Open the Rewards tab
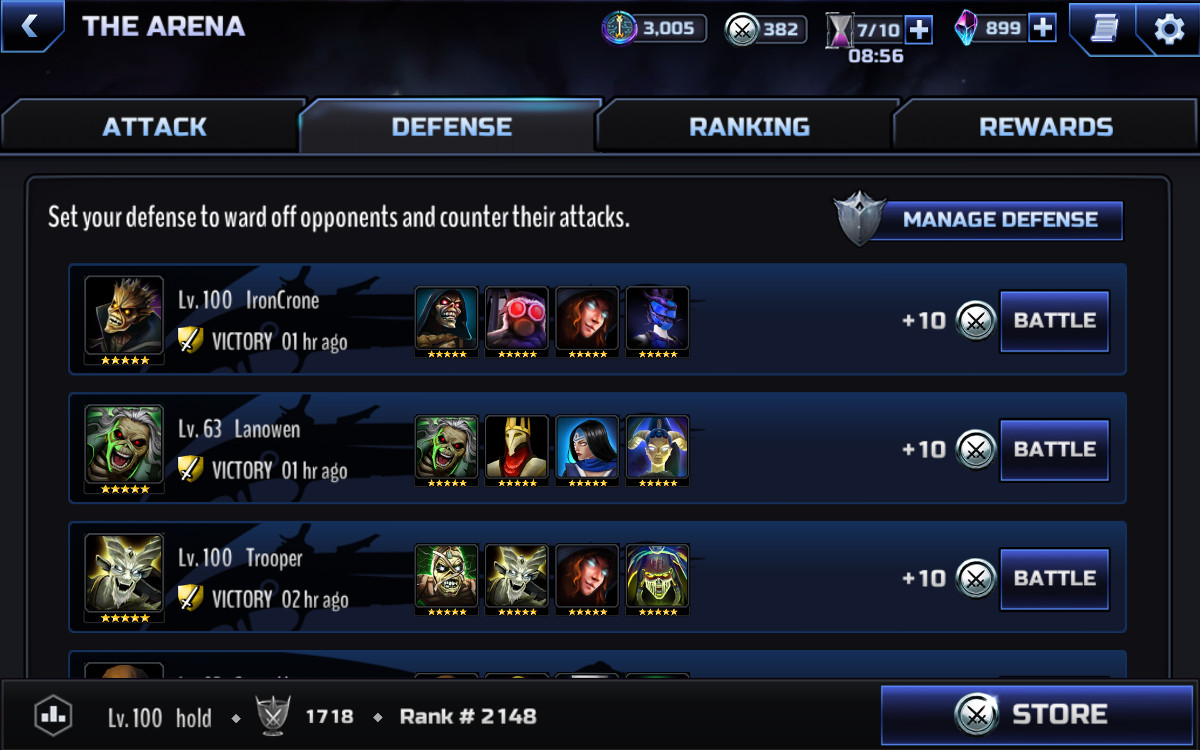The height and width of the screenshot is (750, 1200). click(1046, 126)
